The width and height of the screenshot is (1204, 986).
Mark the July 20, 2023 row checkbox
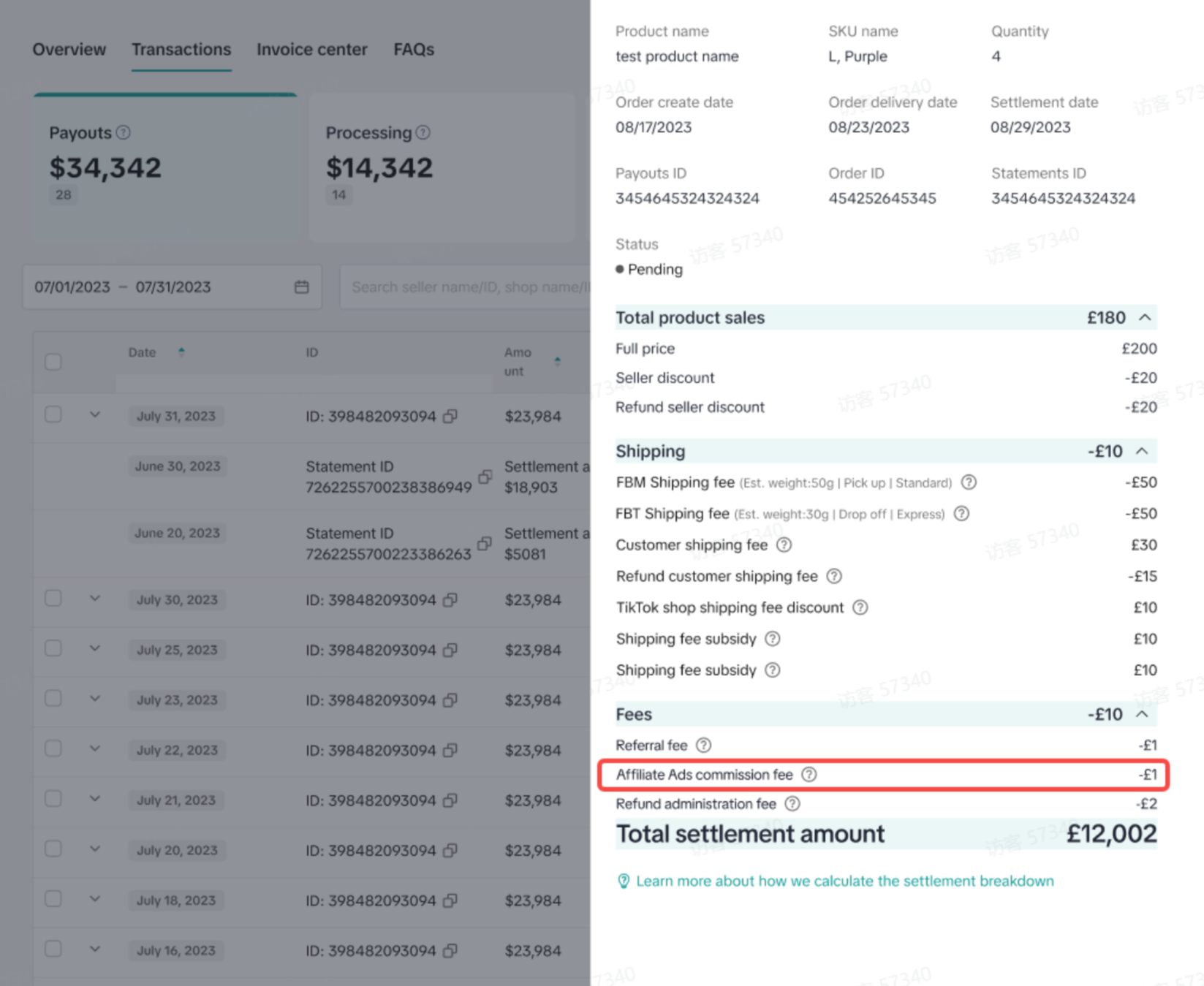[x=53, y=849]
